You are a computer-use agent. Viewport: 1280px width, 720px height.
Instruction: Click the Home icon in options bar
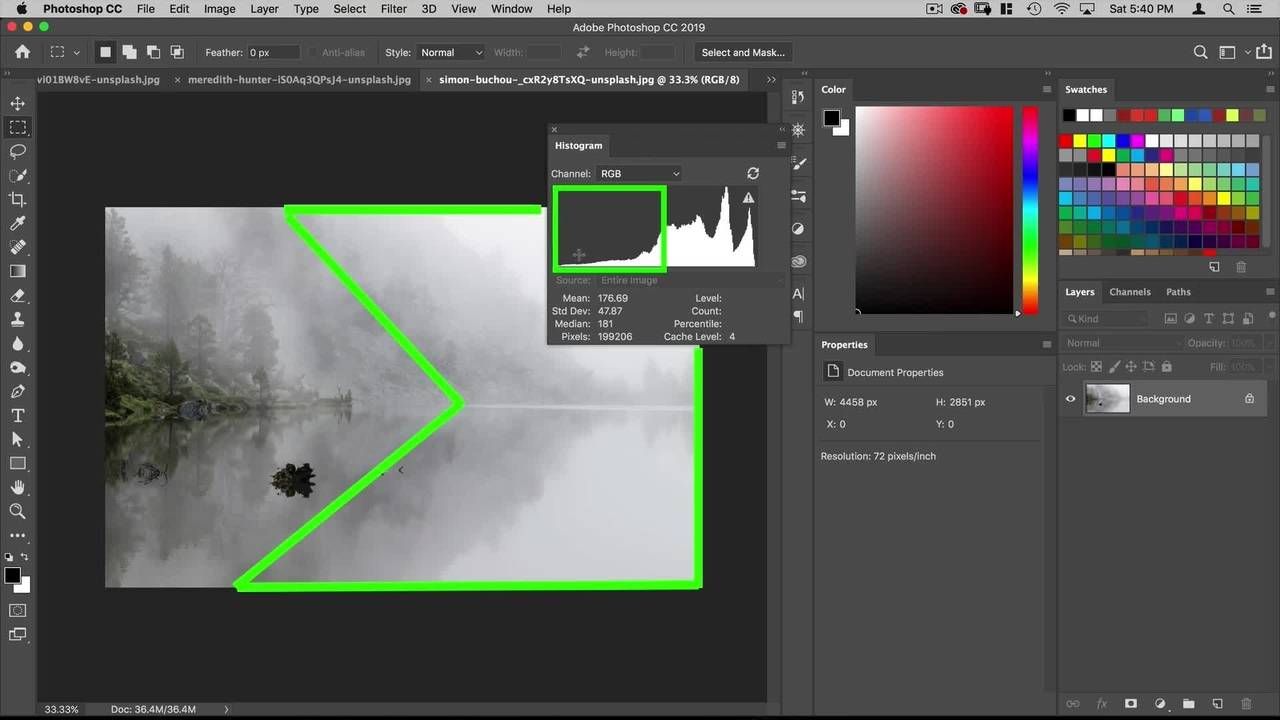tap(22, 52)
